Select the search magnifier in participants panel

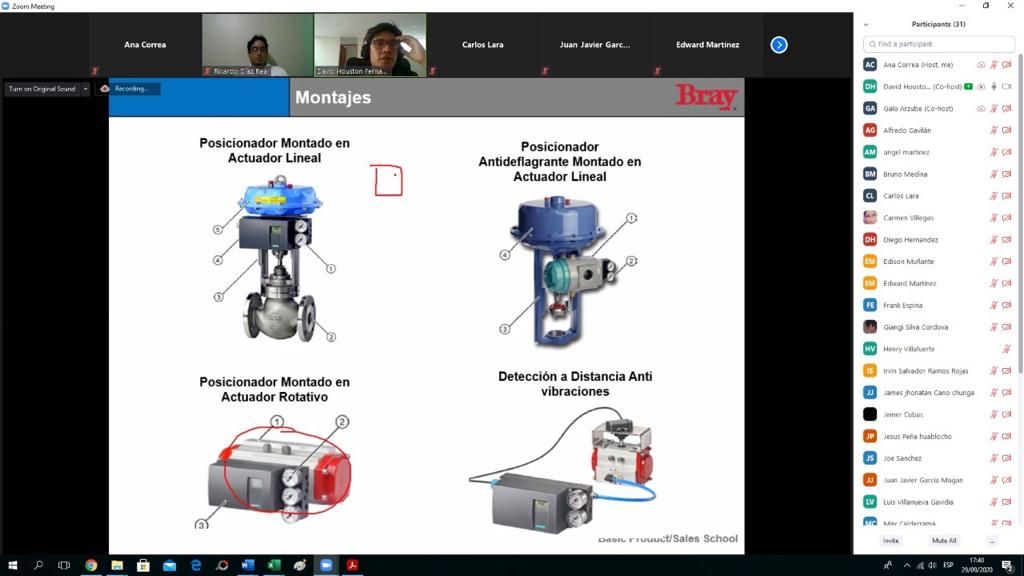click(873, 44)
